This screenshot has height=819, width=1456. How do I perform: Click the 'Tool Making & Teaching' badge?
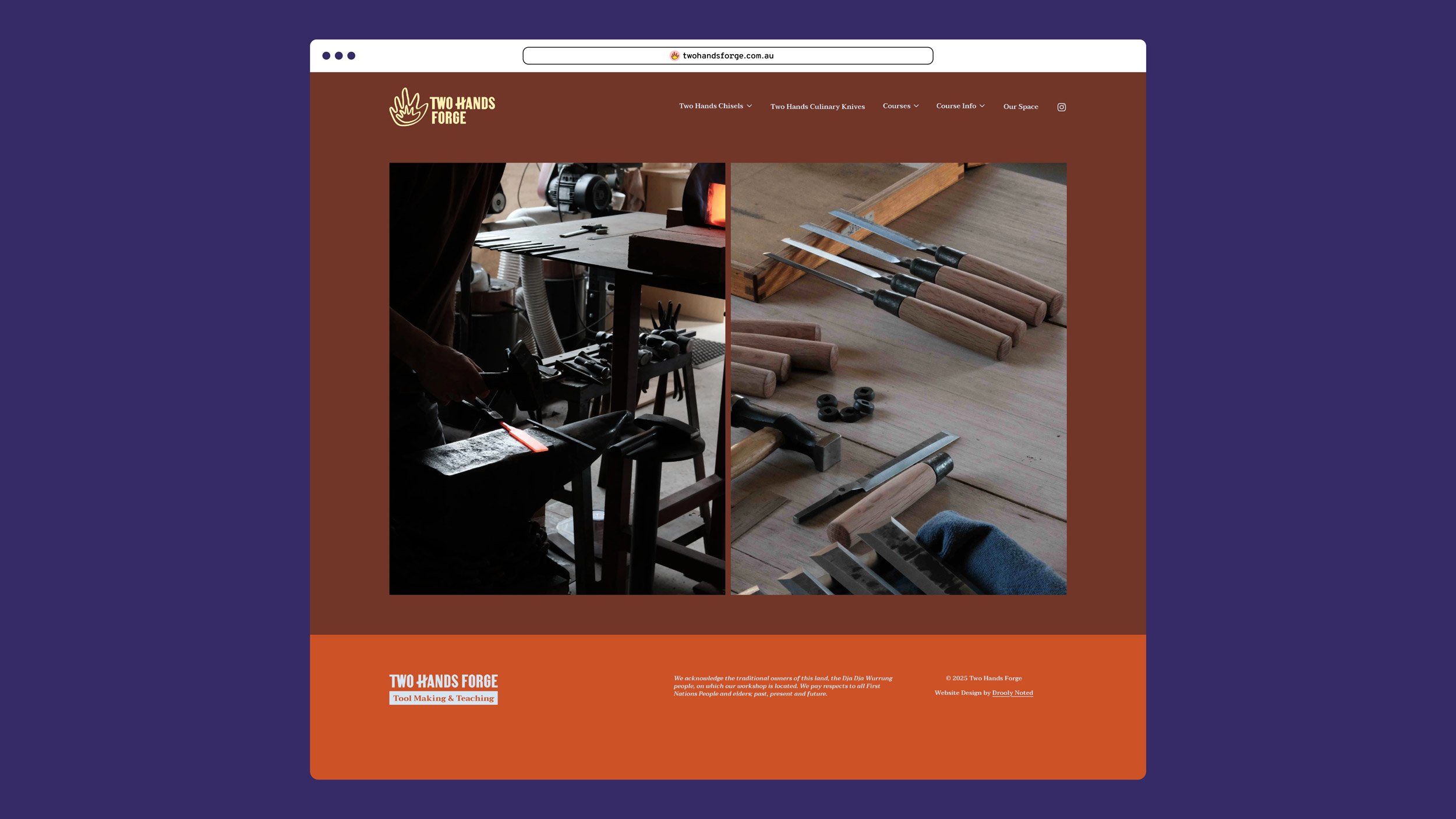[x=443, y=697]
